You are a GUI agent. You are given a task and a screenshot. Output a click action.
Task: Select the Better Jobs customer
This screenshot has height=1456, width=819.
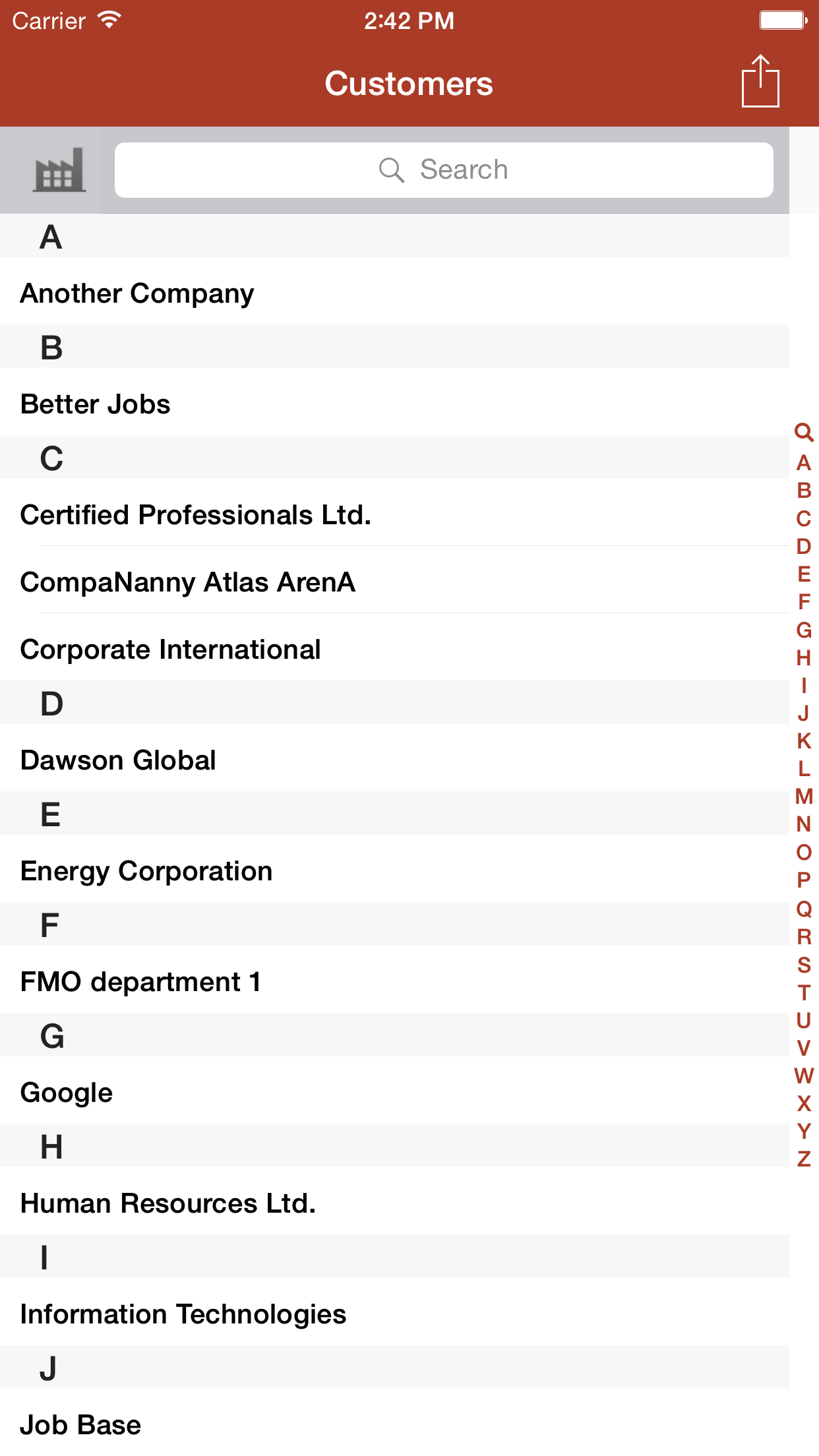click(96, 404)
